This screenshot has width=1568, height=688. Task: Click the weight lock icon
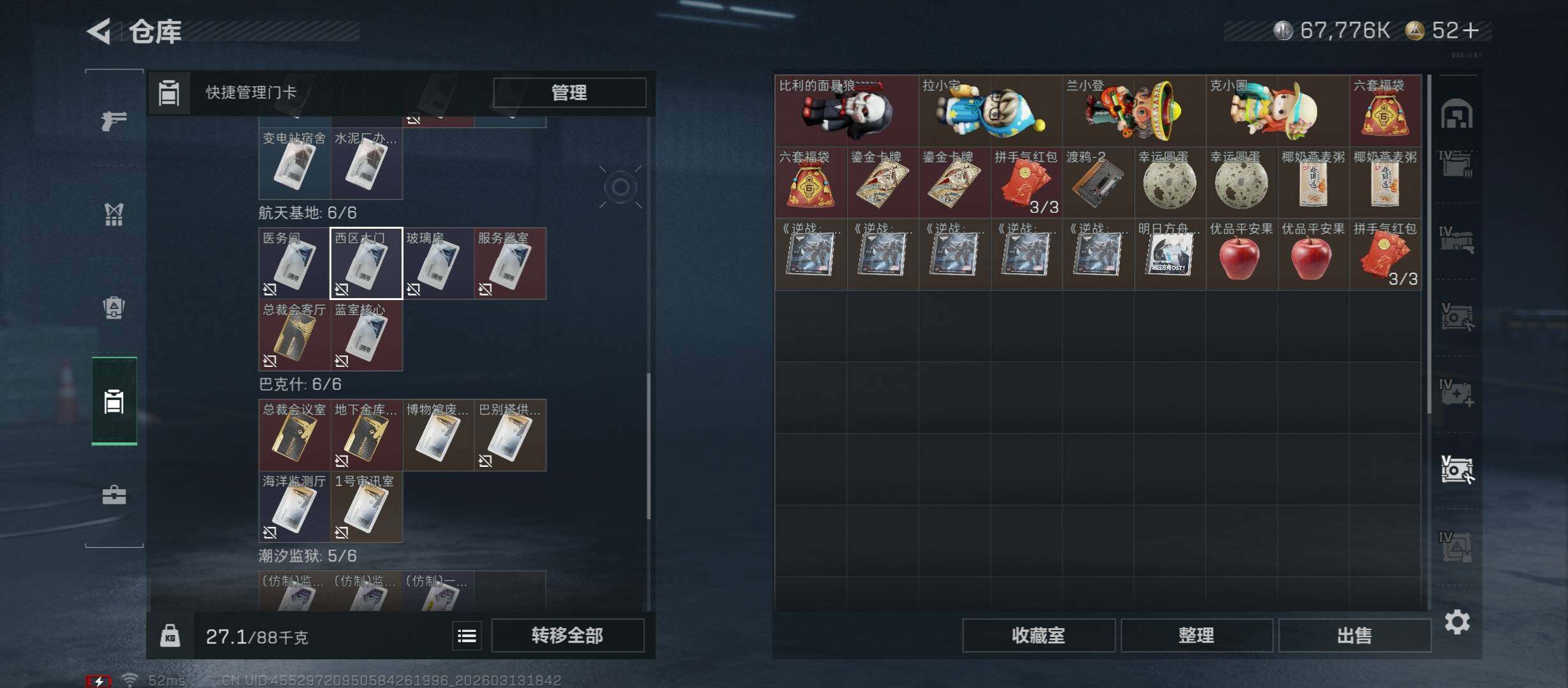coord(170,636)
